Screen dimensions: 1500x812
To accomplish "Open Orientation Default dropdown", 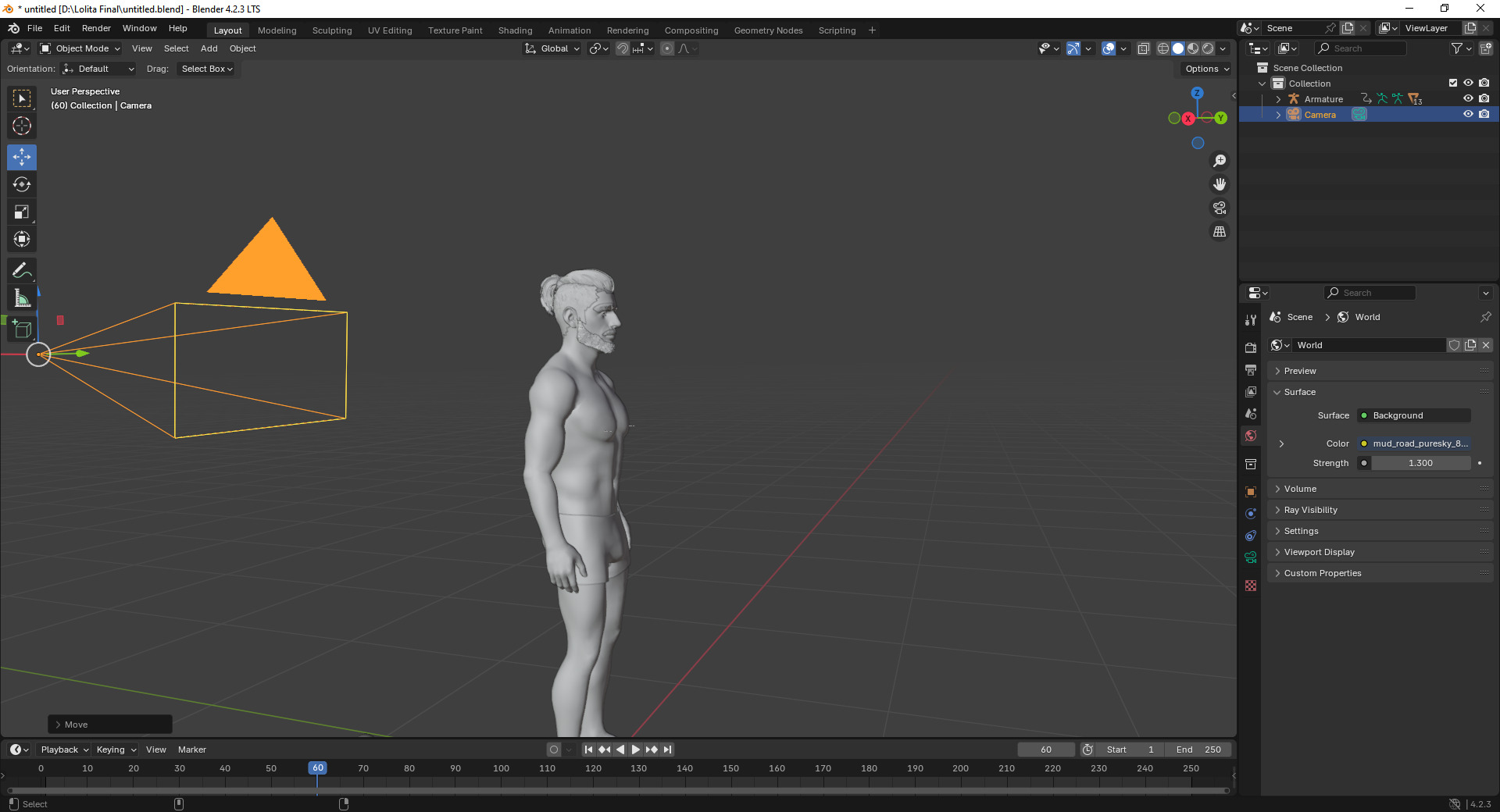I will (x=98, y=69).
